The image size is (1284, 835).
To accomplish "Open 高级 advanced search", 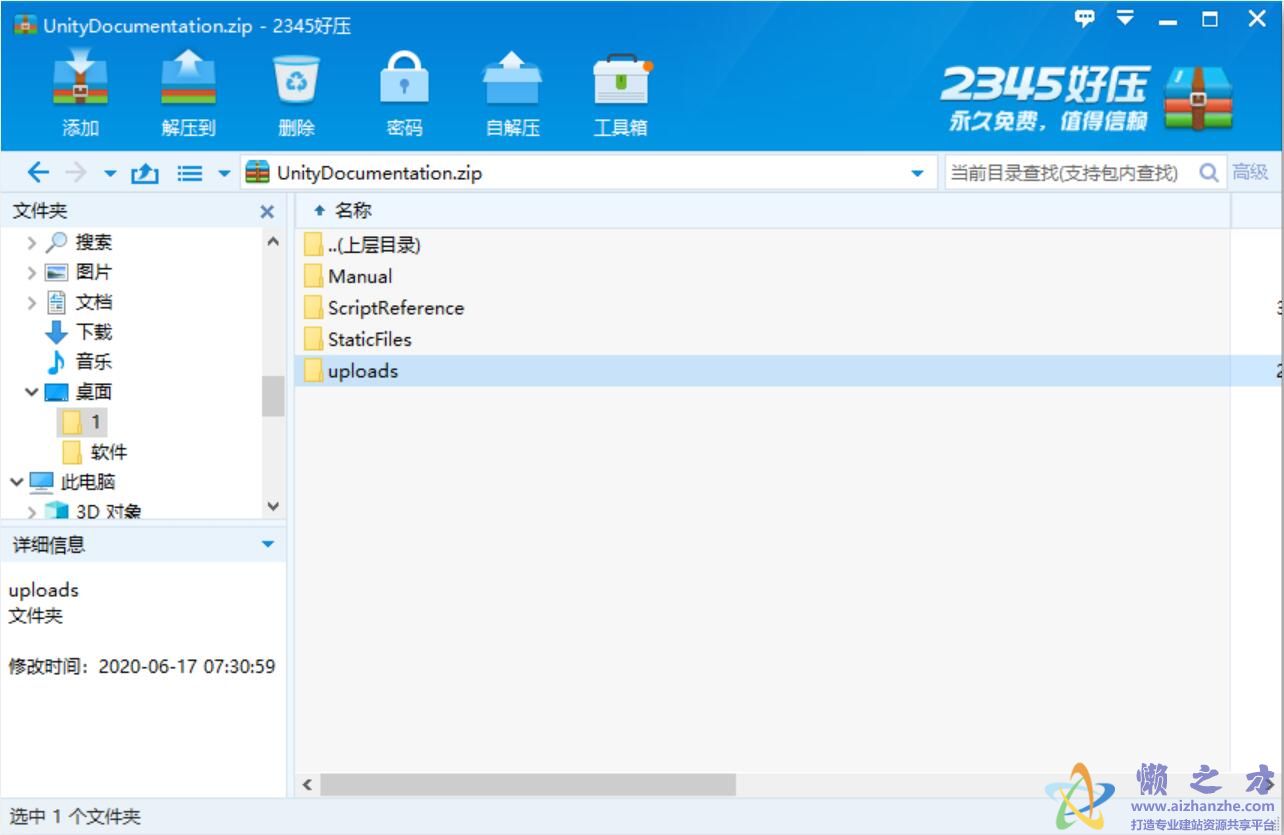I will coord(1250,172).
